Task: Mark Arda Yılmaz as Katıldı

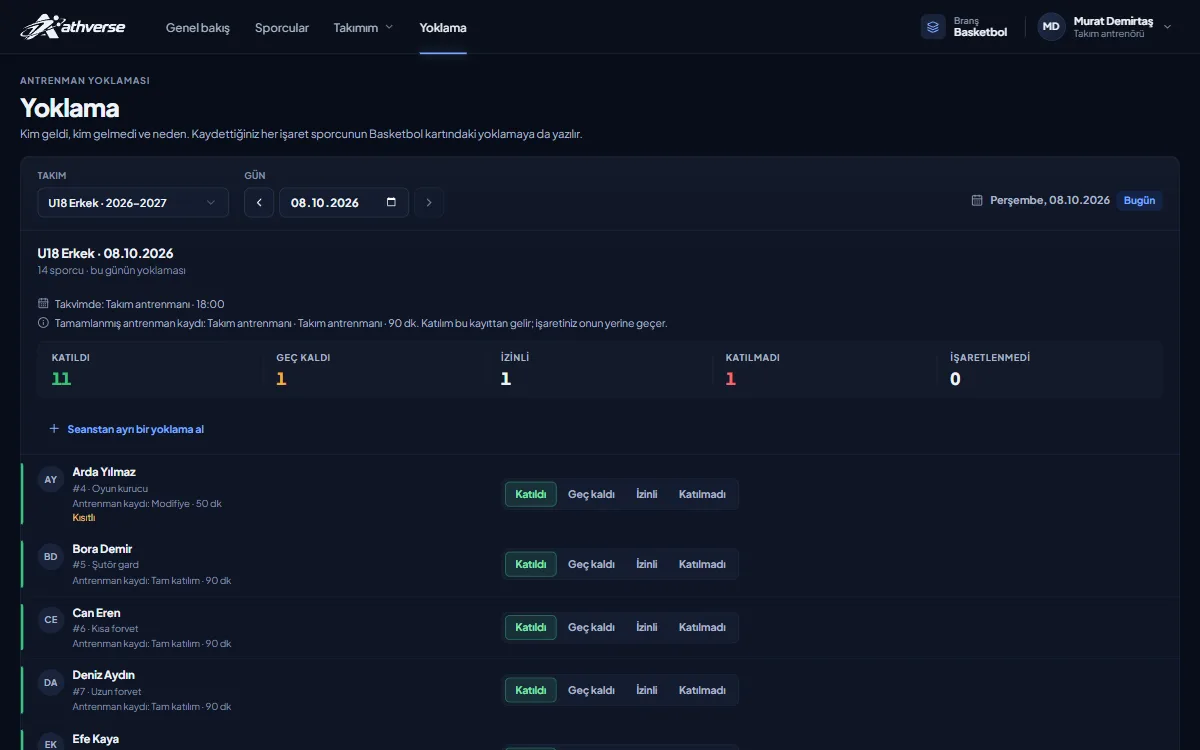Action: pyautogui.click(x=531, y=494)
